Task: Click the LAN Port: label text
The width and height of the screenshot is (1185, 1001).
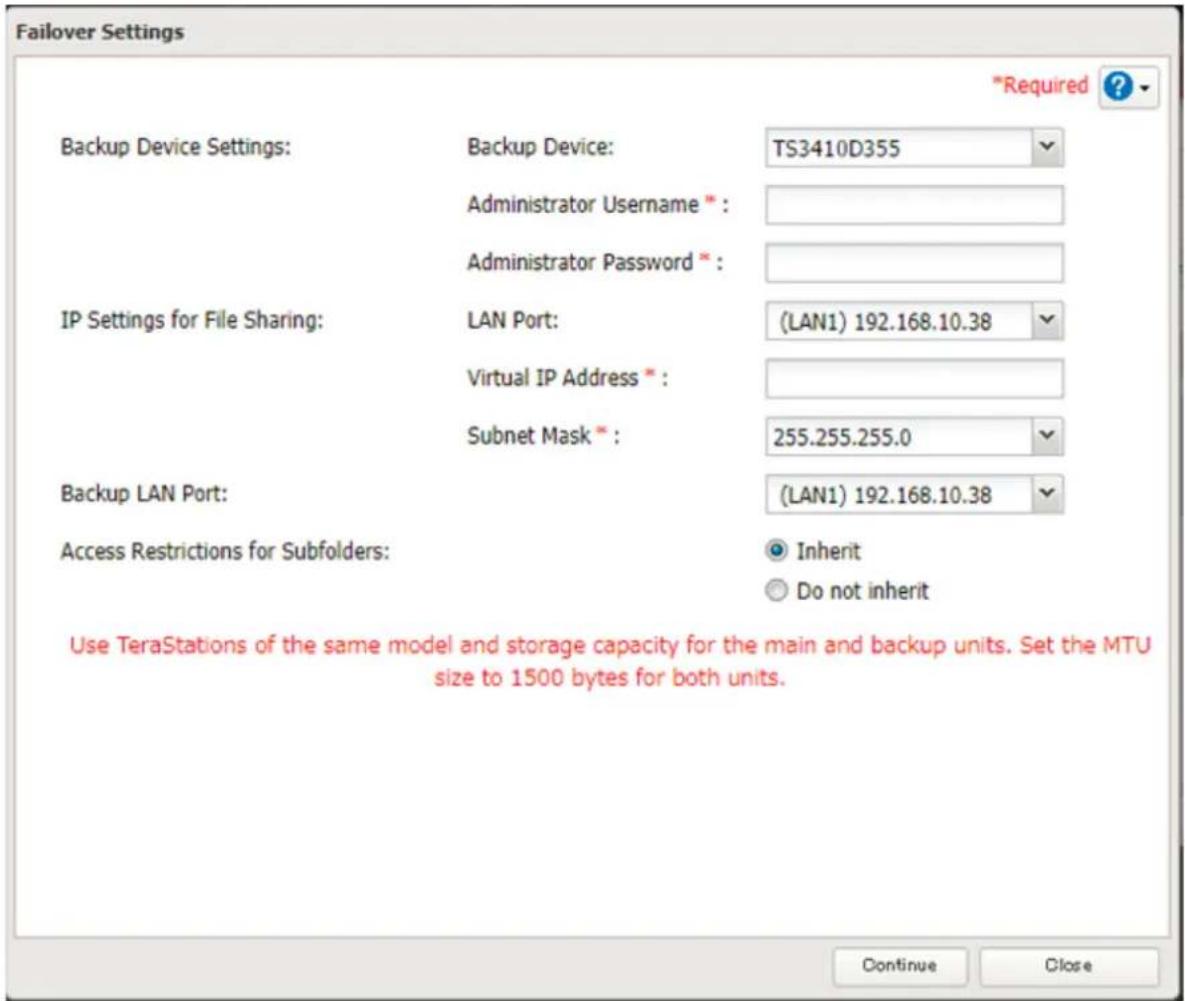Action: (x=512, y=320)
